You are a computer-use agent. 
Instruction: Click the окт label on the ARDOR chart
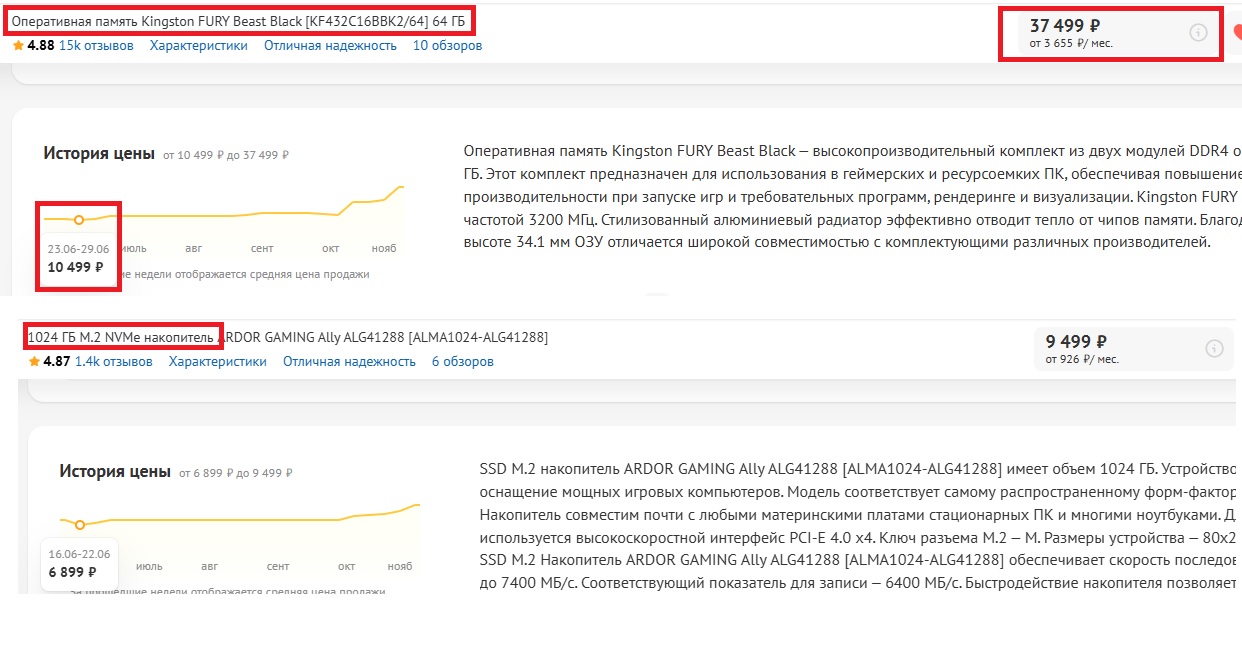coord(346,566)
